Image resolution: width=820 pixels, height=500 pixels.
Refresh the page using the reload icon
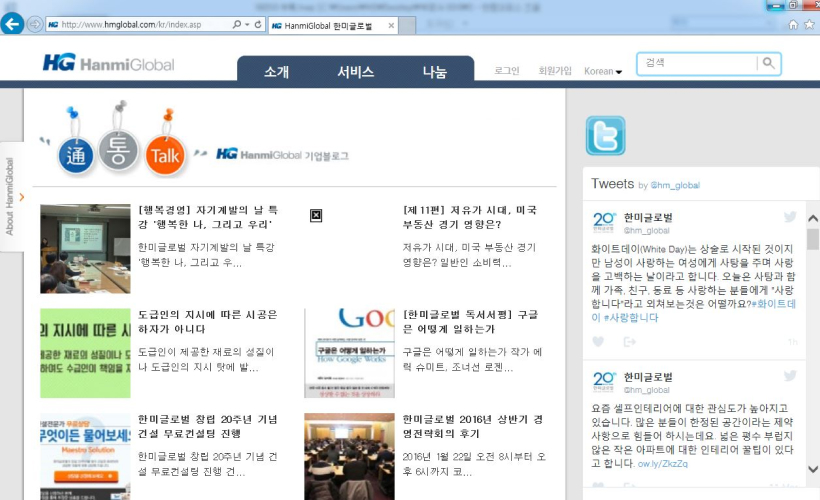pos(258,25)
